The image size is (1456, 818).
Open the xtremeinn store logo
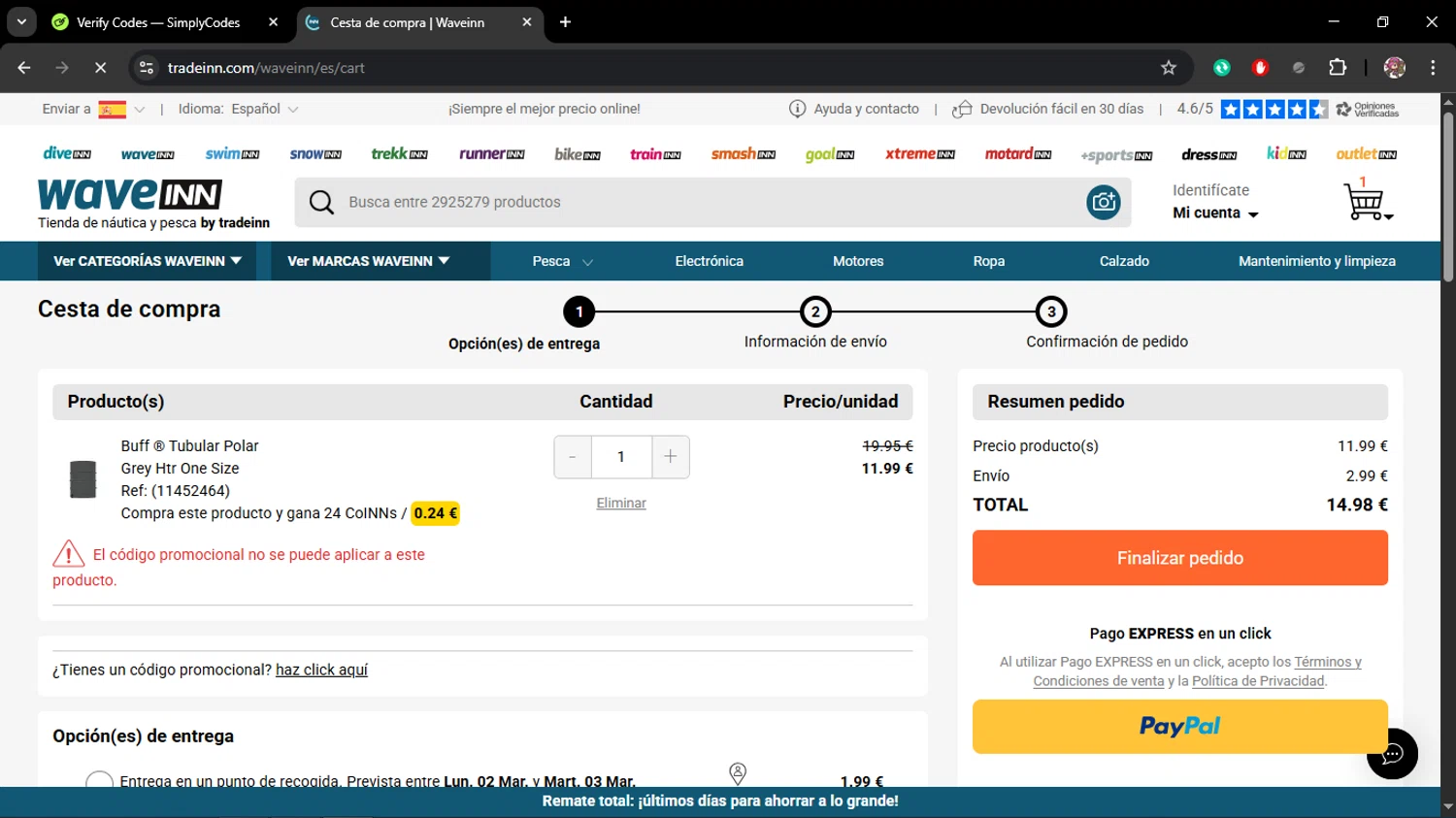(920, 153)
